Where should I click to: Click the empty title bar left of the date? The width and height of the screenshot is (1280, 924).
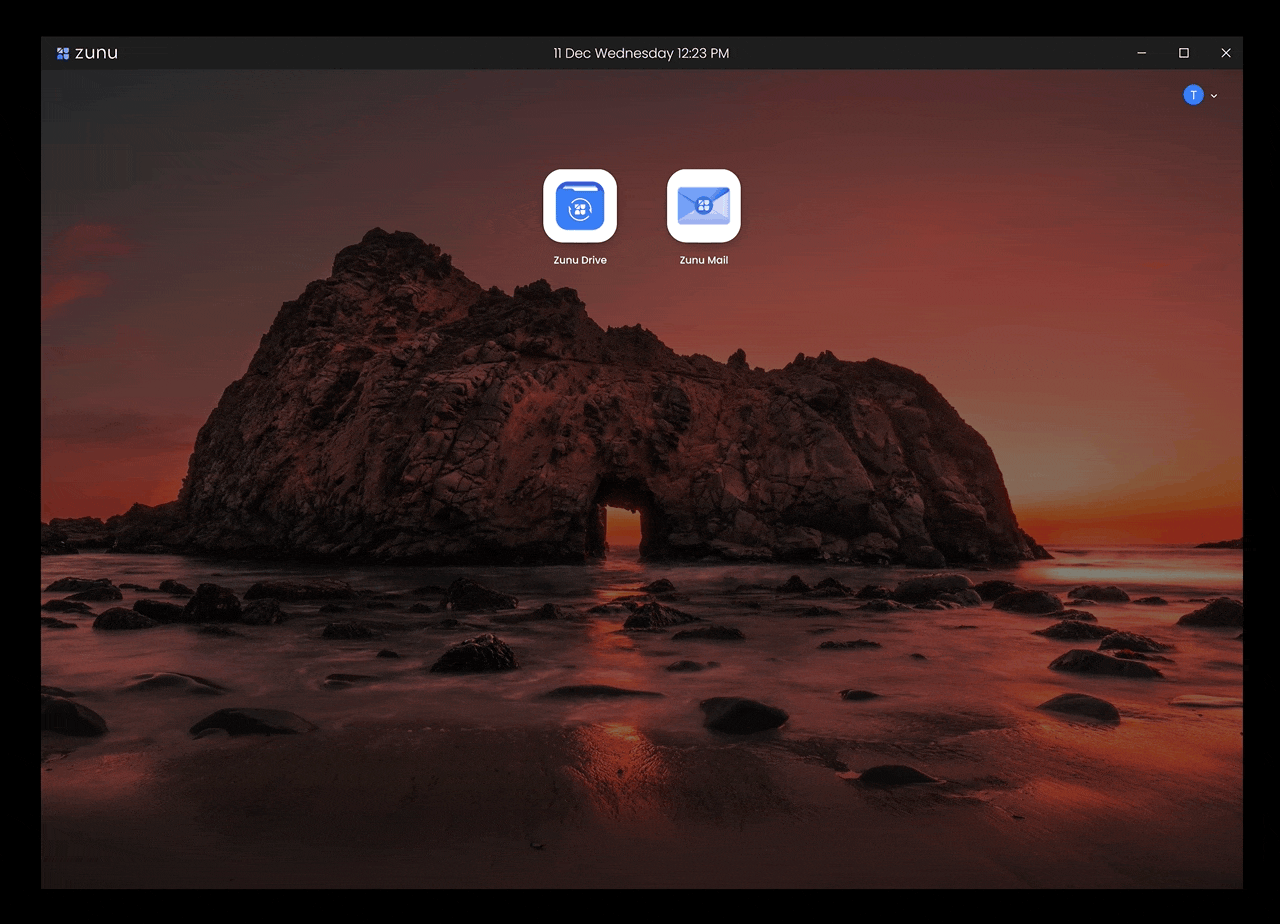point(330,53)
